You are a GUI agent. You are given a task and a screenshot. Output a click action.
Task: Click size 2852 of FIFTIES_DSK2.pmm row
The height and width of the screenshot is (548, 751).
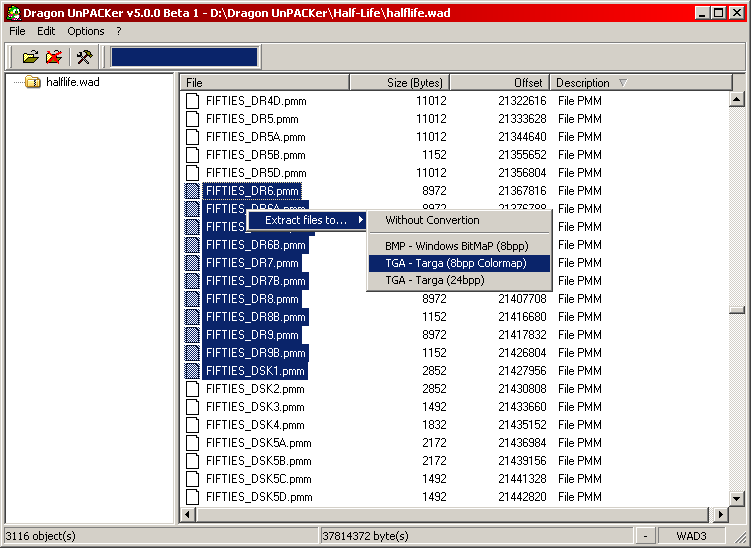434,389
